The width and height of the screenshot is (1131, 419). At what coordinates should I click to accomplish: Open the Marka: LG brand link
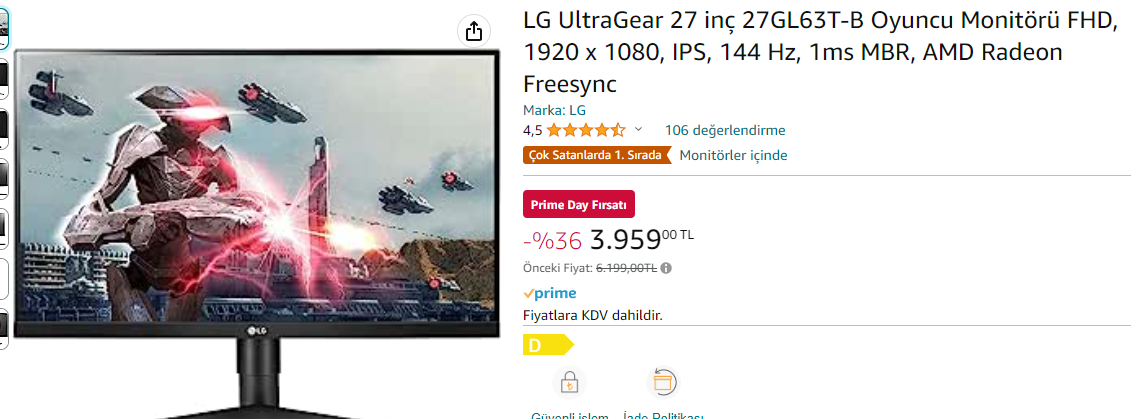pos(554,110)
